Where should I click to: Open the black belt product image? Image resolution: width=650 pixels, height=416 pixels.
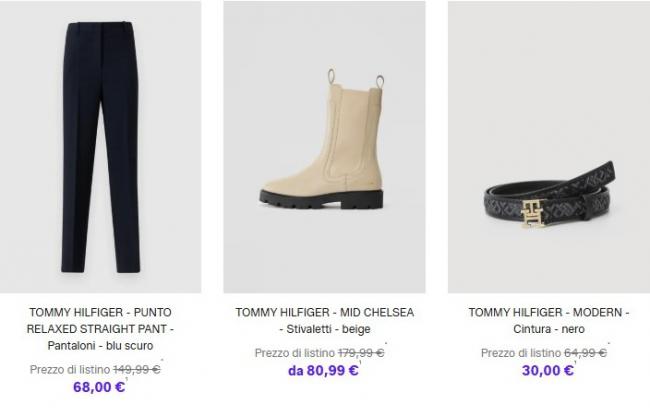(x=547, y=190)
